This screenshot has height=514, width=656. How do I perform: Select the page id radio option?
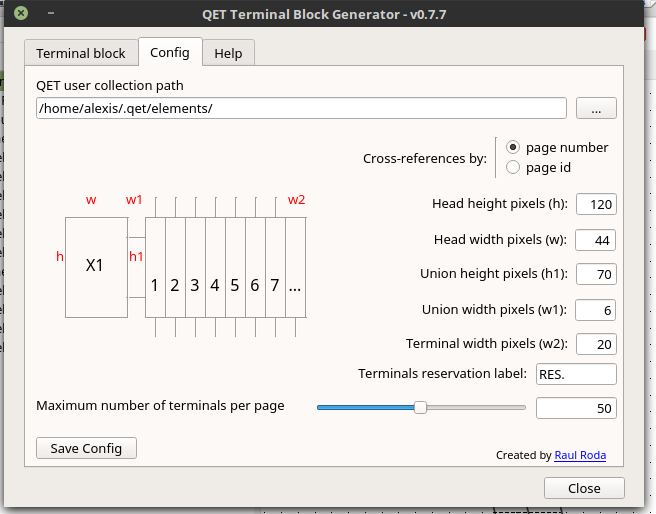[x=514, y=167]
